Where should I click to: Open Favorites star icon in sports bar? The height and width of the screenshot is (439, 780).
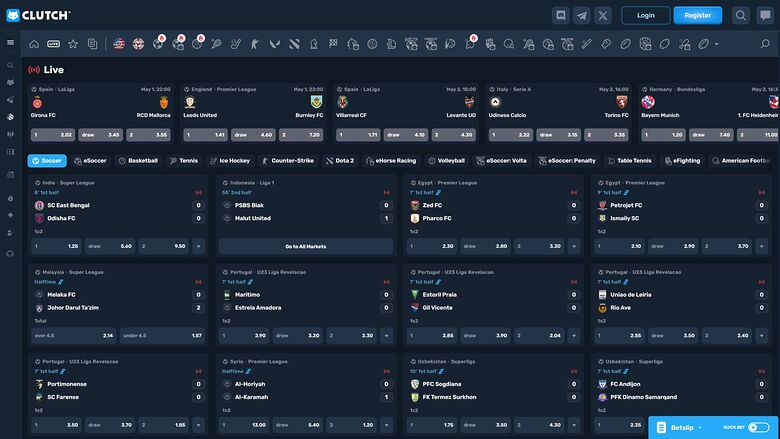tap(73, 44)
